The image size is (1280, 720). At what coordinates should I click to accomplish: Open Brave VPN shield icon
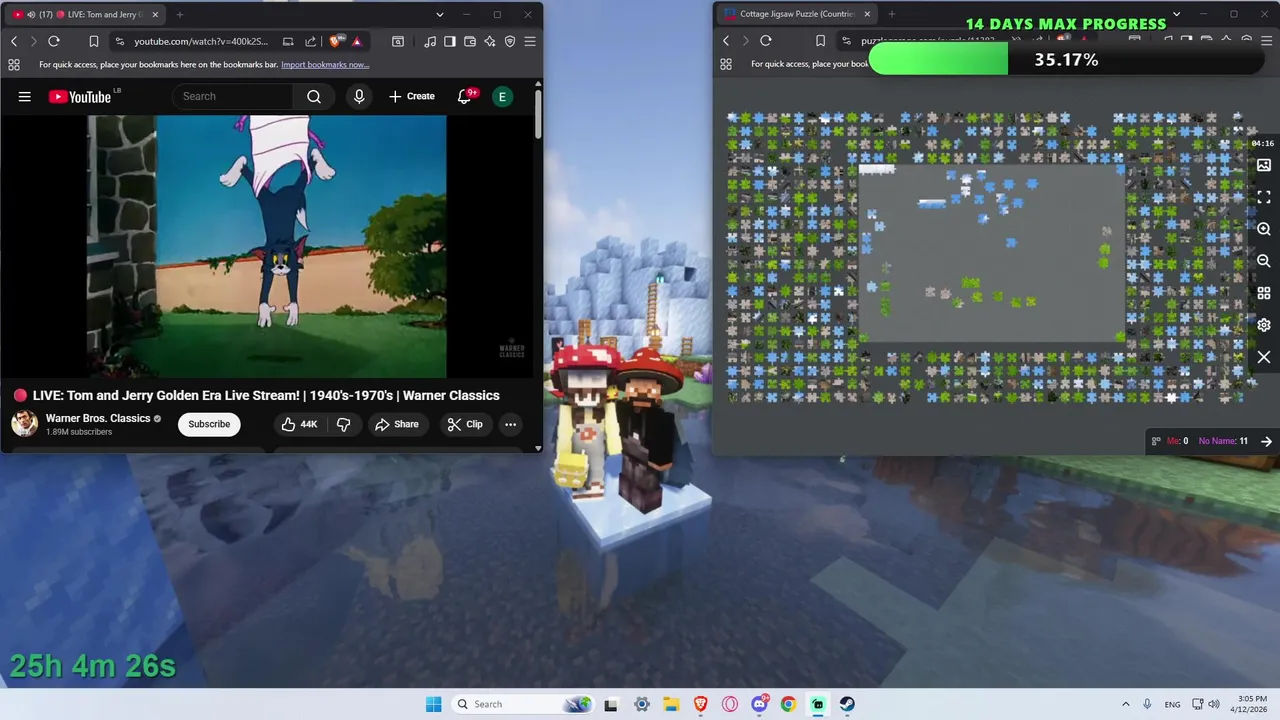[x=510, y=41]
